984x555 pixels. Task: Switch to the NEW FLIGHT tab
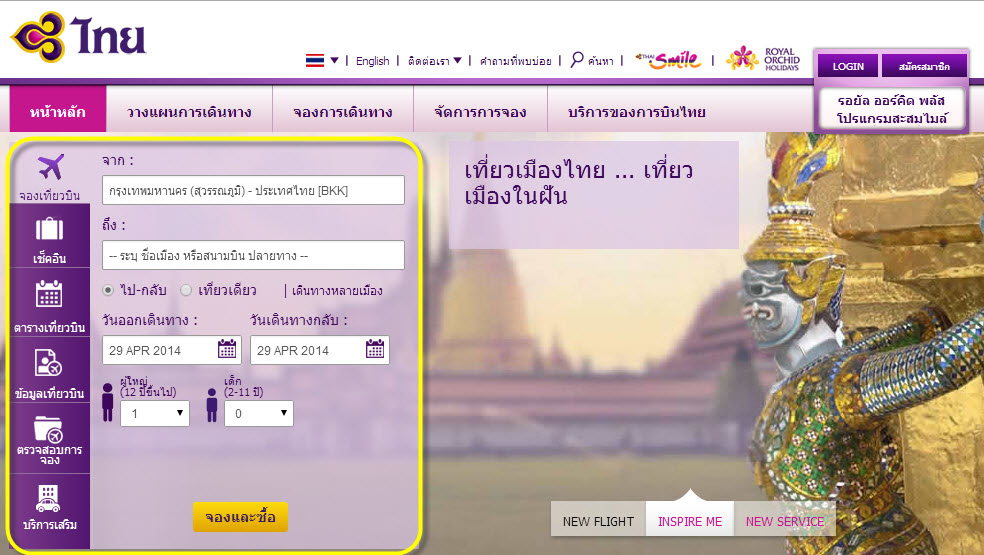coord(598,521)
